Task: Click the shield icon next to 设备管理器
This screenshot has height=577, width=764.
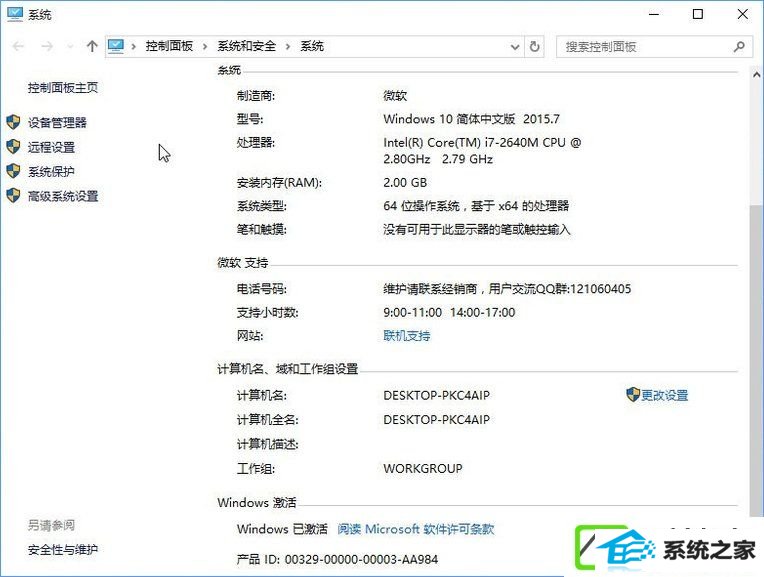Action: (x=14, y=122)
